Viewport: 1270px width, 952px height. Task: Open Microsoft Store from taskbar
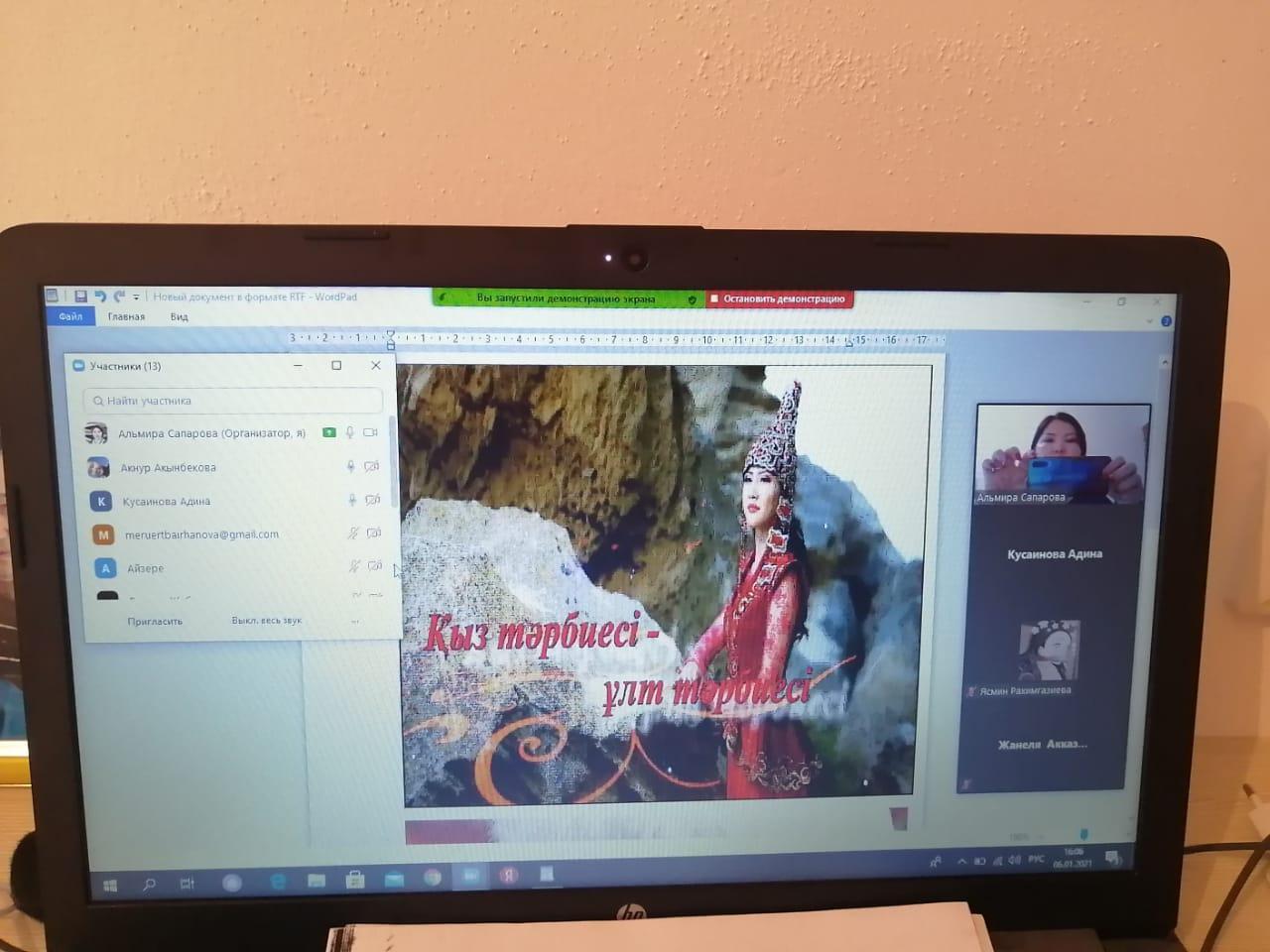pos(354,880)
